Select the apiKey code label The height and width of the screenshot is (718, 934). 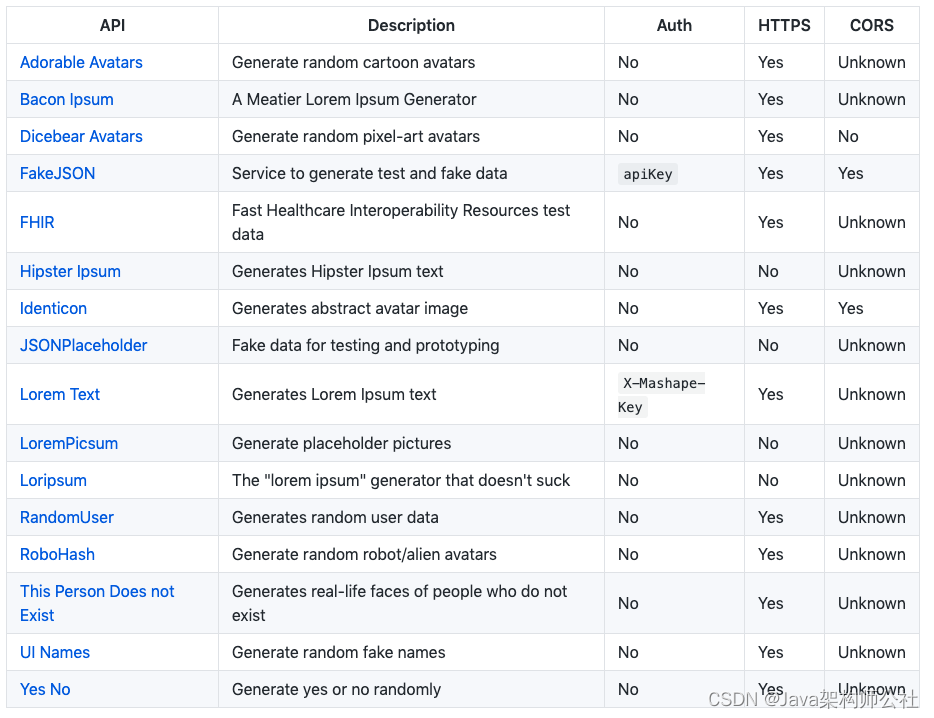coord(647,174)
